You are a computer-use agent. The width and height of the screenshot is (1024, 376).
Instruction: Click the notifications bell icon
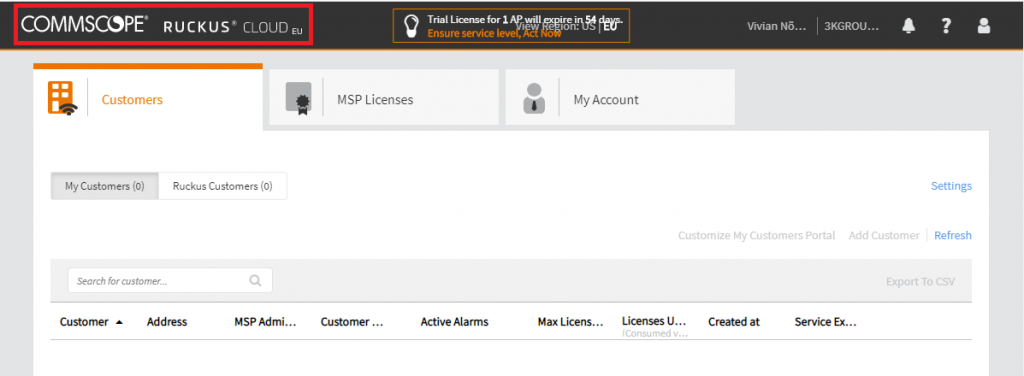[x=908, y=25]
